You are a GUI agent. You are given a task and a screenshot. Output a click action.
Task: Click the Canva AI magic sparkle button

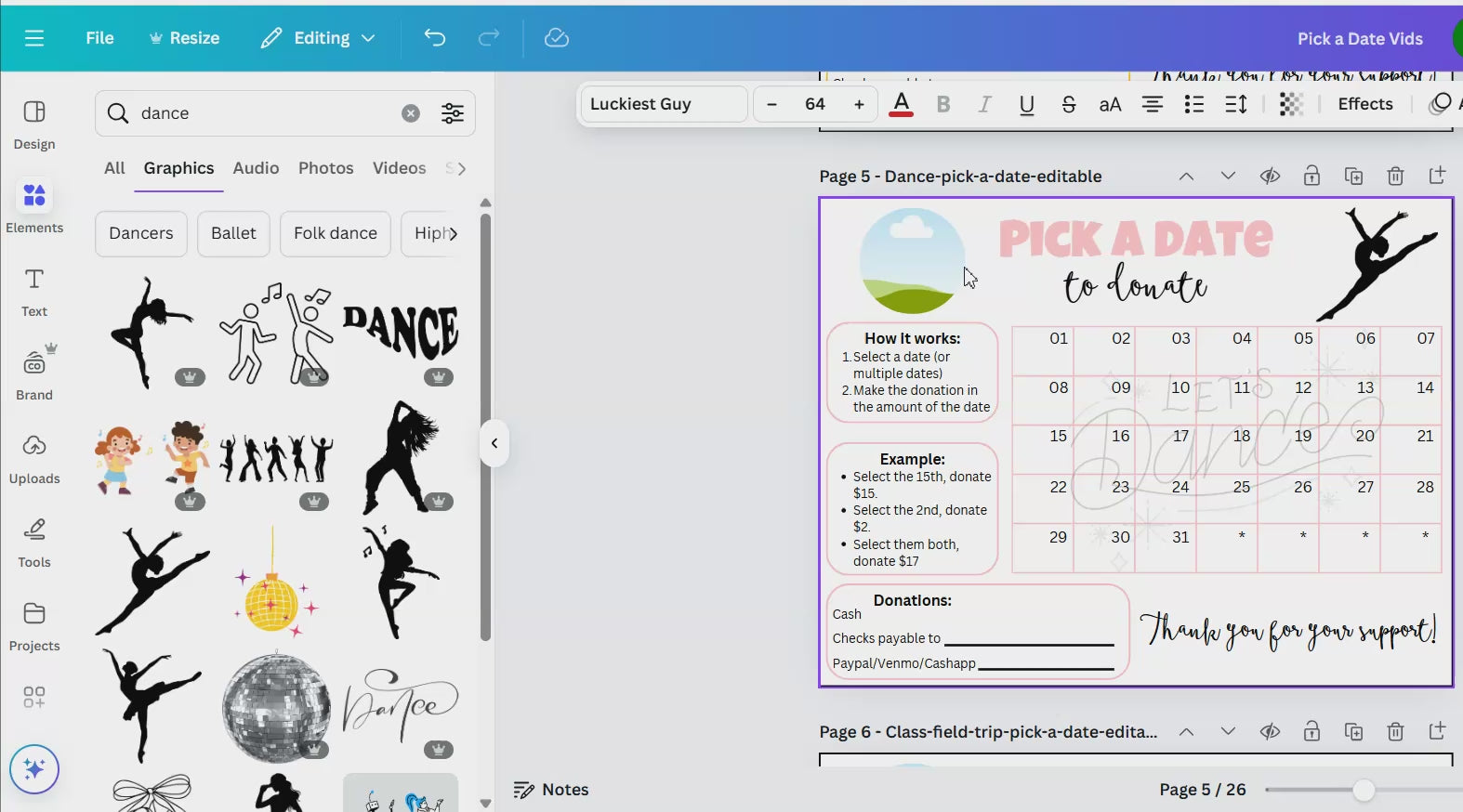34,769
